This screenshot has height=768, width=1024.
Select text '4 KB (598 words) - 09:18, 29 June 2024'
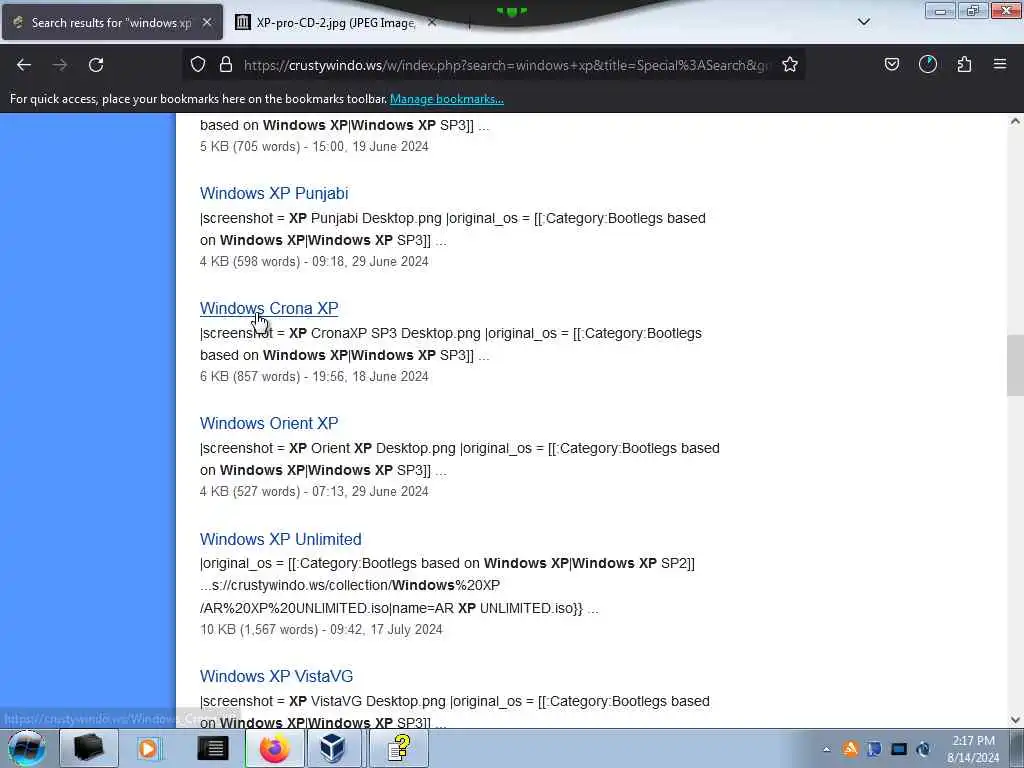point(314,261)
